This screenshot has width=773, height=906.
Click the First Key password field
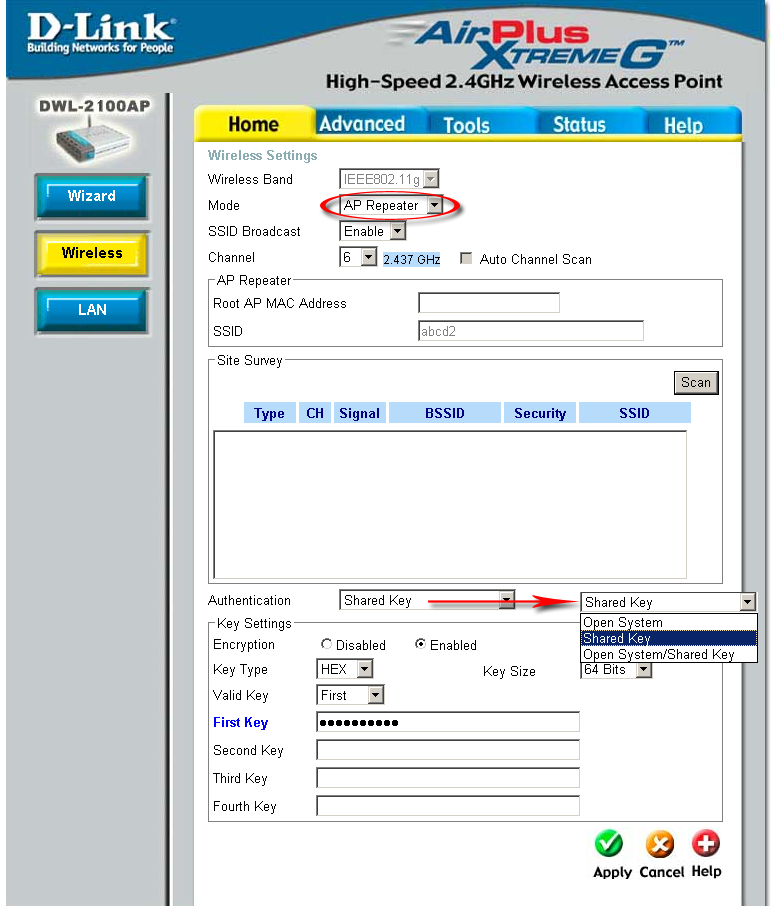pos(448,722)
